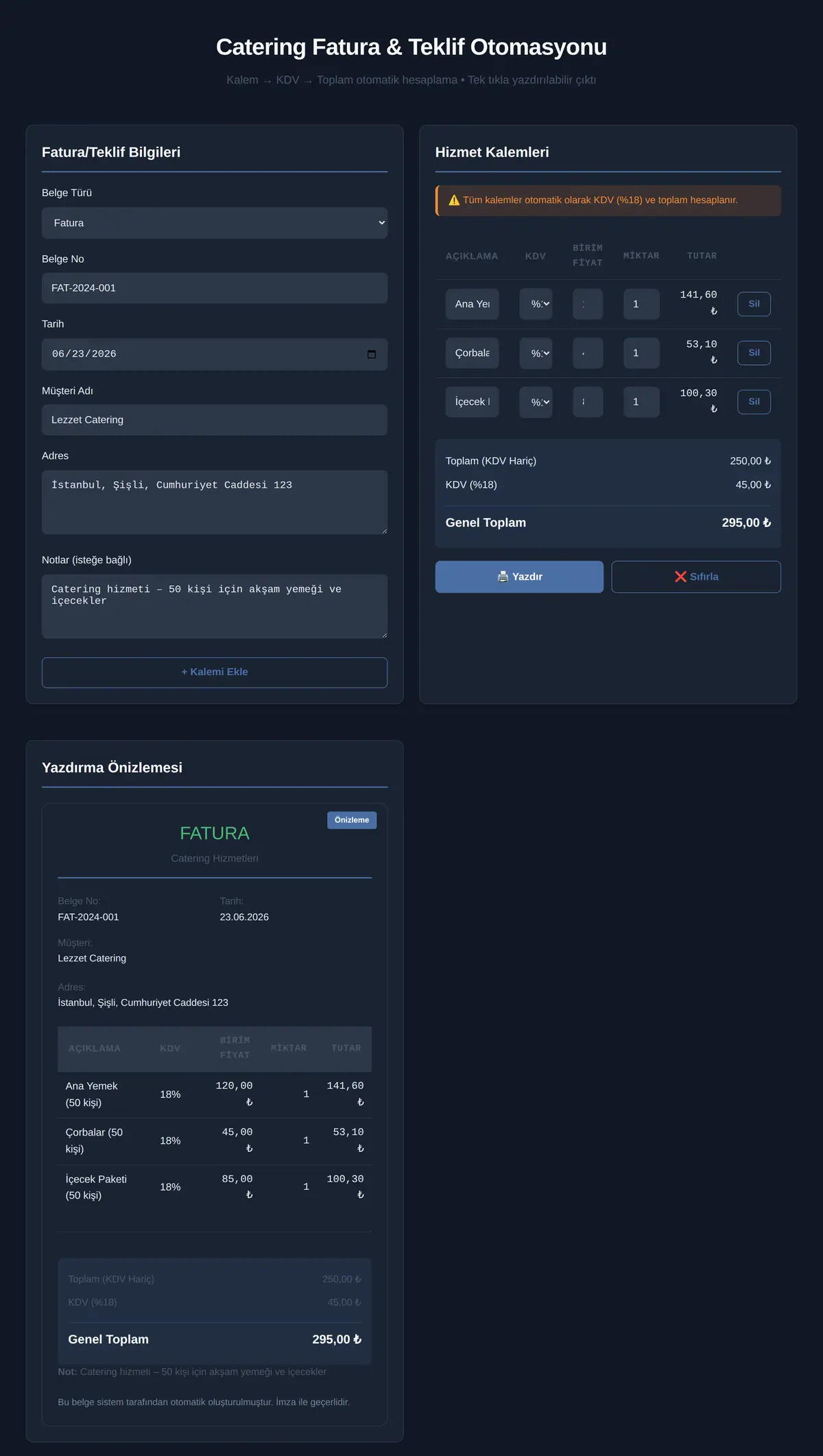Click the Tarih date field

215,354
